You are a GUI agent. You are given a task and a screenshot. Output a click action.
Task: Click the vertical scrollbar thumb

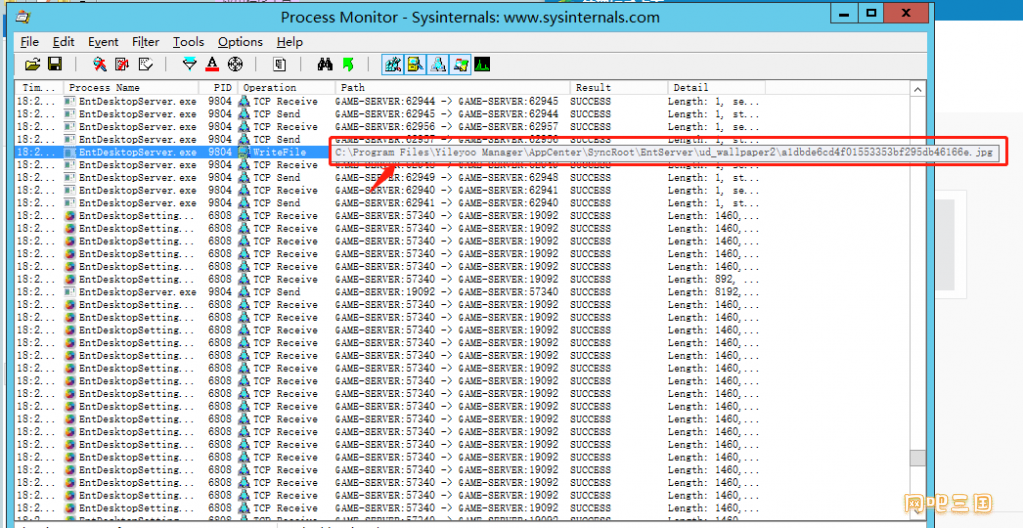click(917, 458)
